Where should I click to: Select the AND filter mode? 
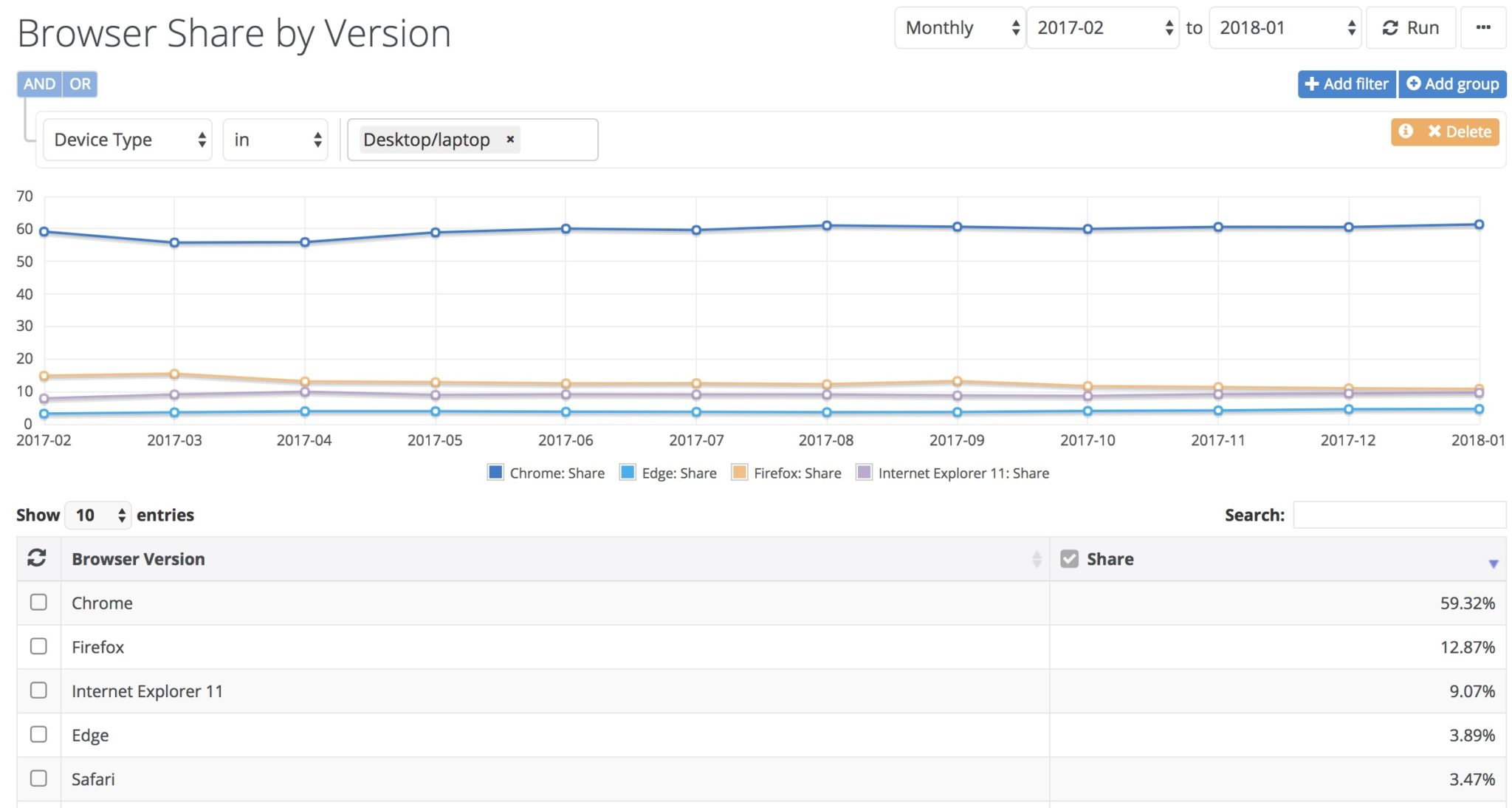click(38, 83)
